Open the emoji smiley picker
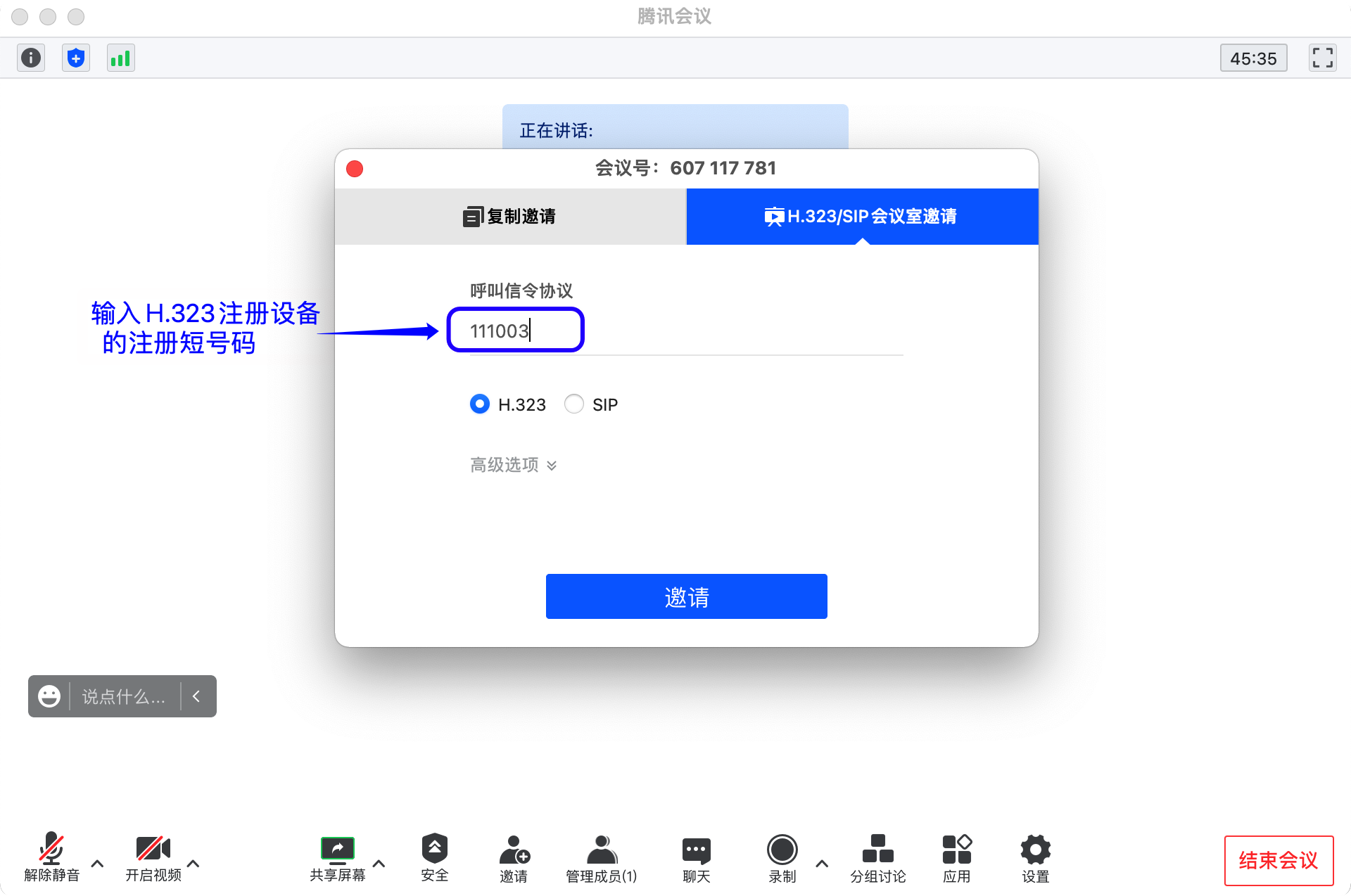Image resolution: width=1351 pixels, height=896 pixels. click(49, 696)
